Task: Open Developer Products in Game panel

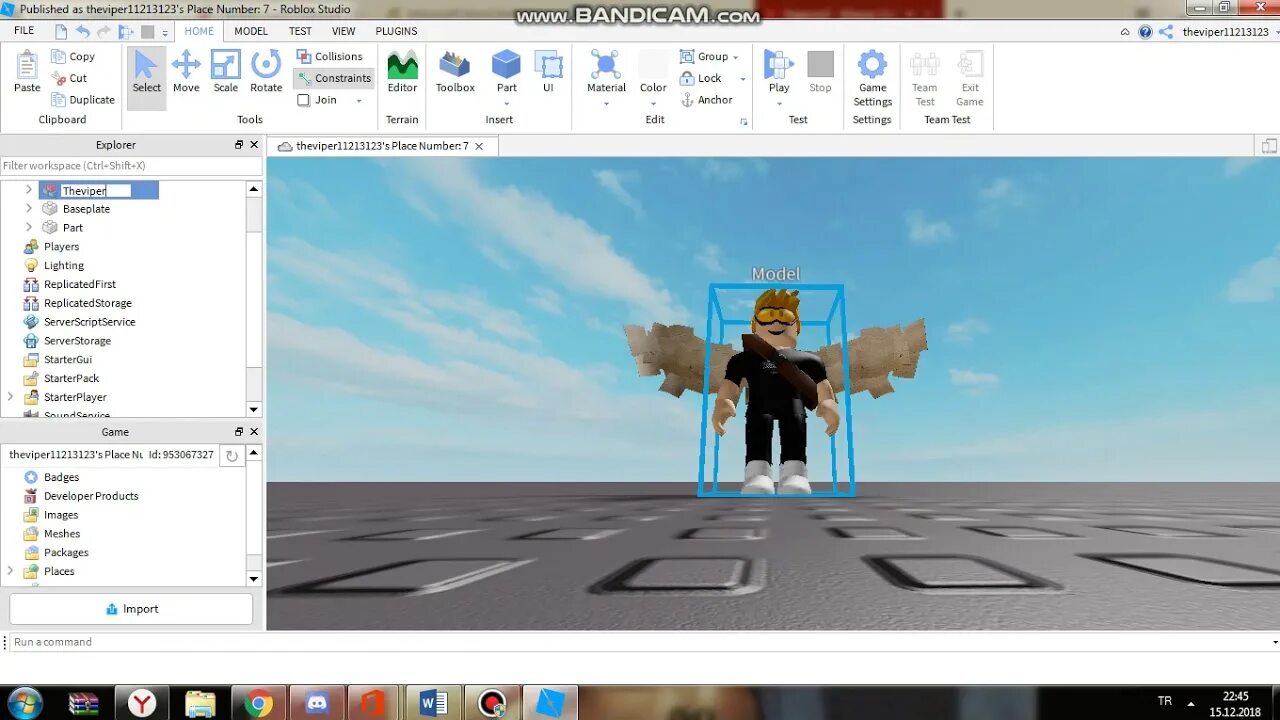Action: (x=91, y=496)
